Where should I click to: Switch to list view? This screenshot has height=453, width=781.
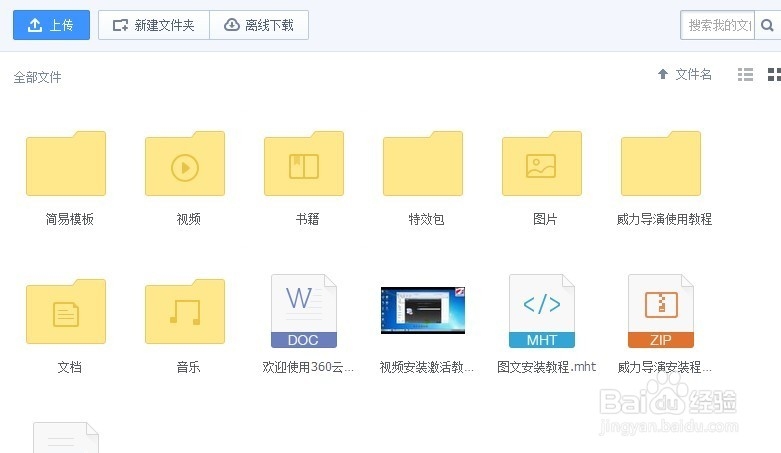tap(745, 75)
